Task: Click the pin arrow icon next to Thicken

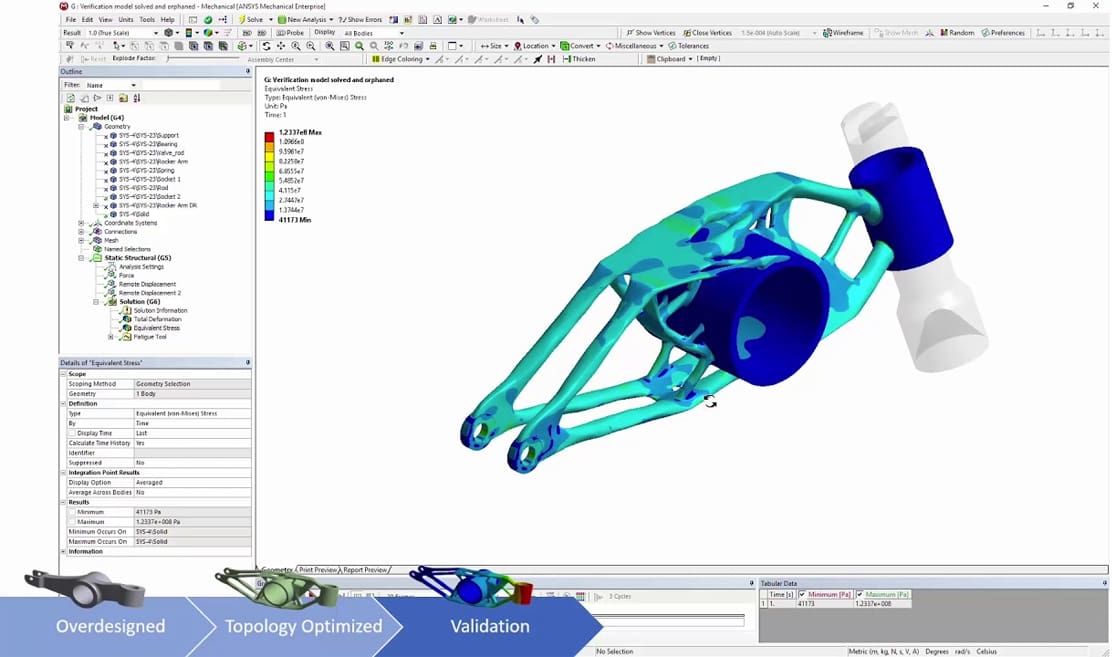Action: pos(537,59)
